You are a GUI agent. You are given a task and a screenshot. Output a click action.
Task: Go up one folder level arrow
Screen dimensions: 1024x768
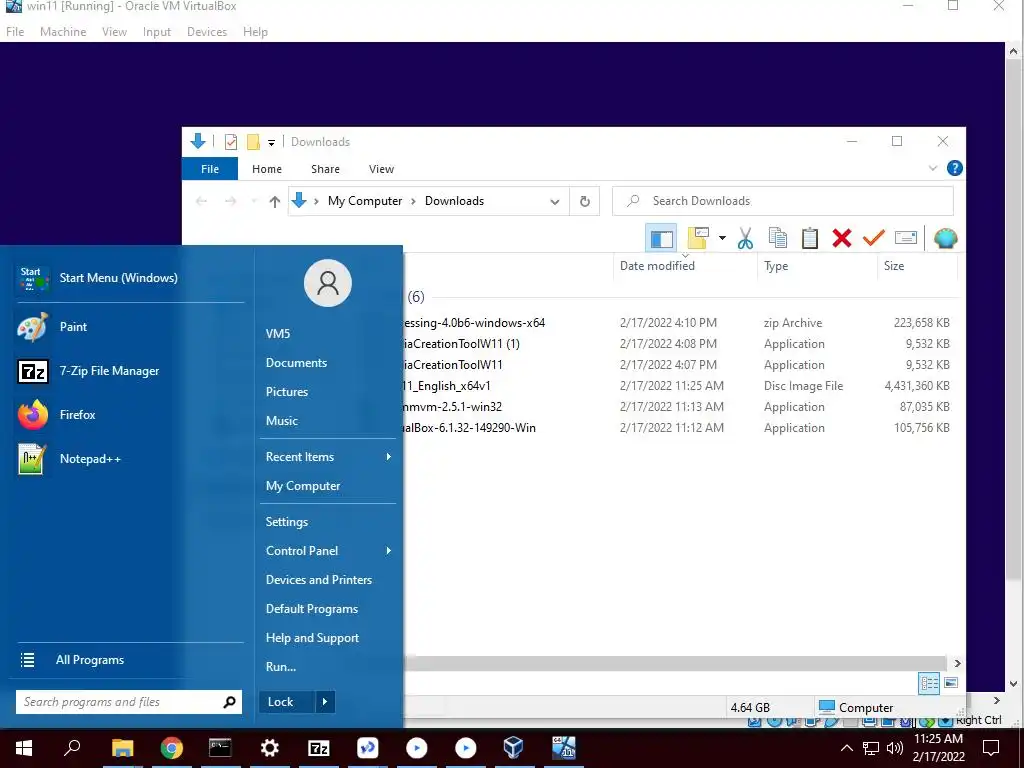(x=275, y=201)
